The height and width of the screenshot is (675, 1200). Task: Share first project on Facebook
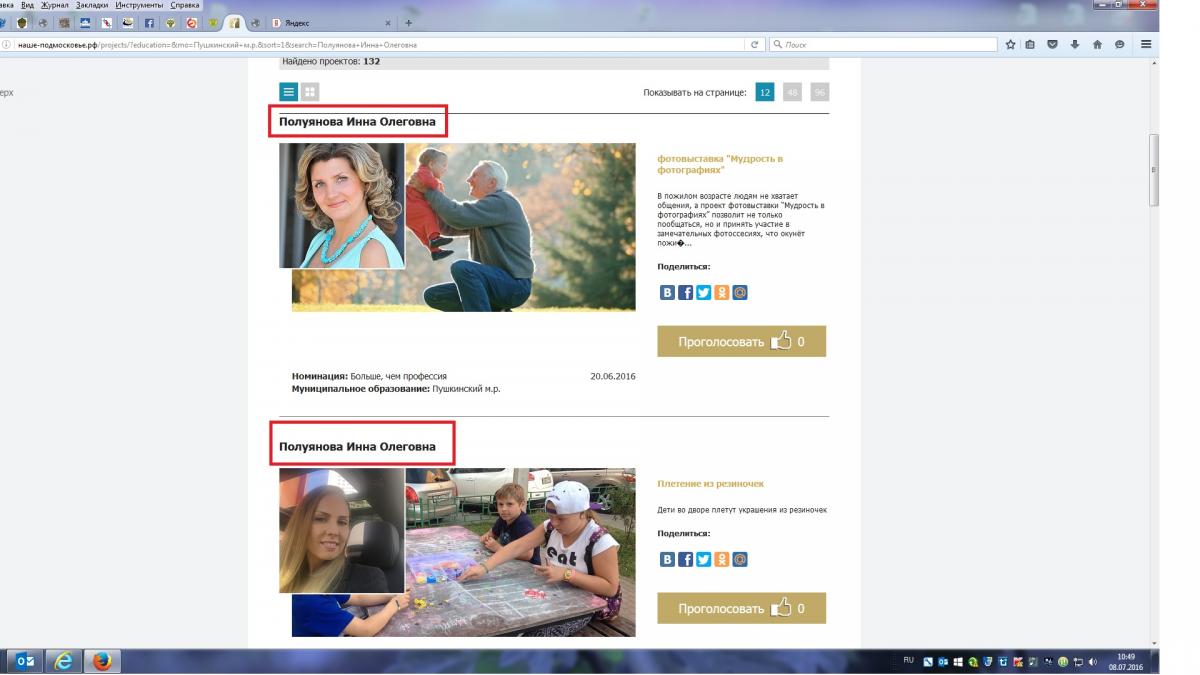click(685, 293)
